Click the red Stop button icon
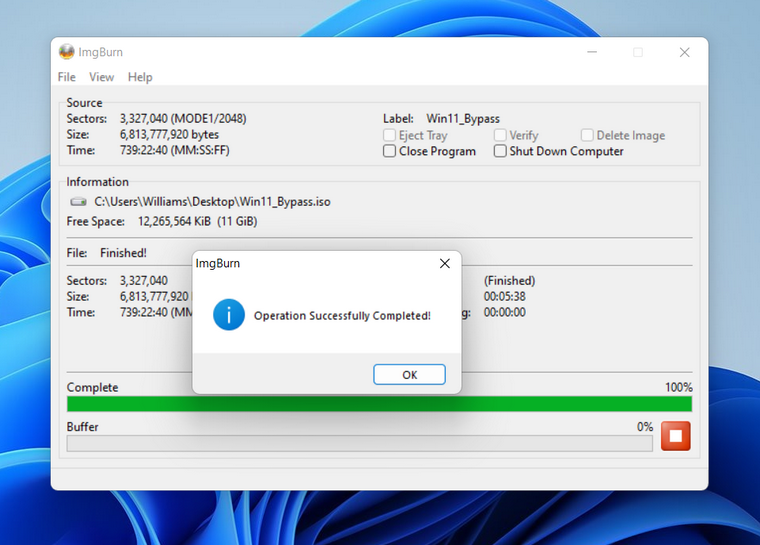This screenshot has width=760, height=545. click(675, 435)
